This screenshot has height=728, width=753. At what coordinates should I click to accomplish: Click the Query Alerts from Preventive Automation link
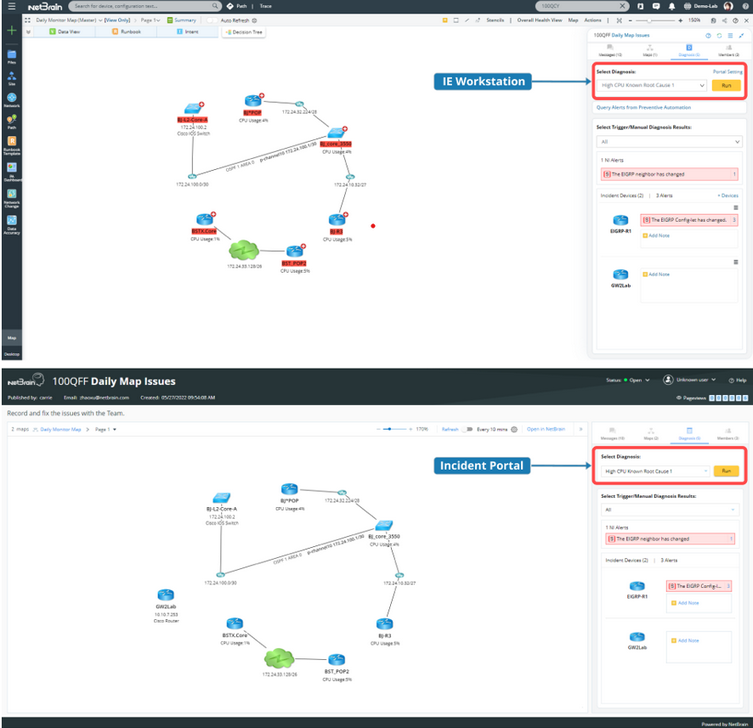point(645,106)
